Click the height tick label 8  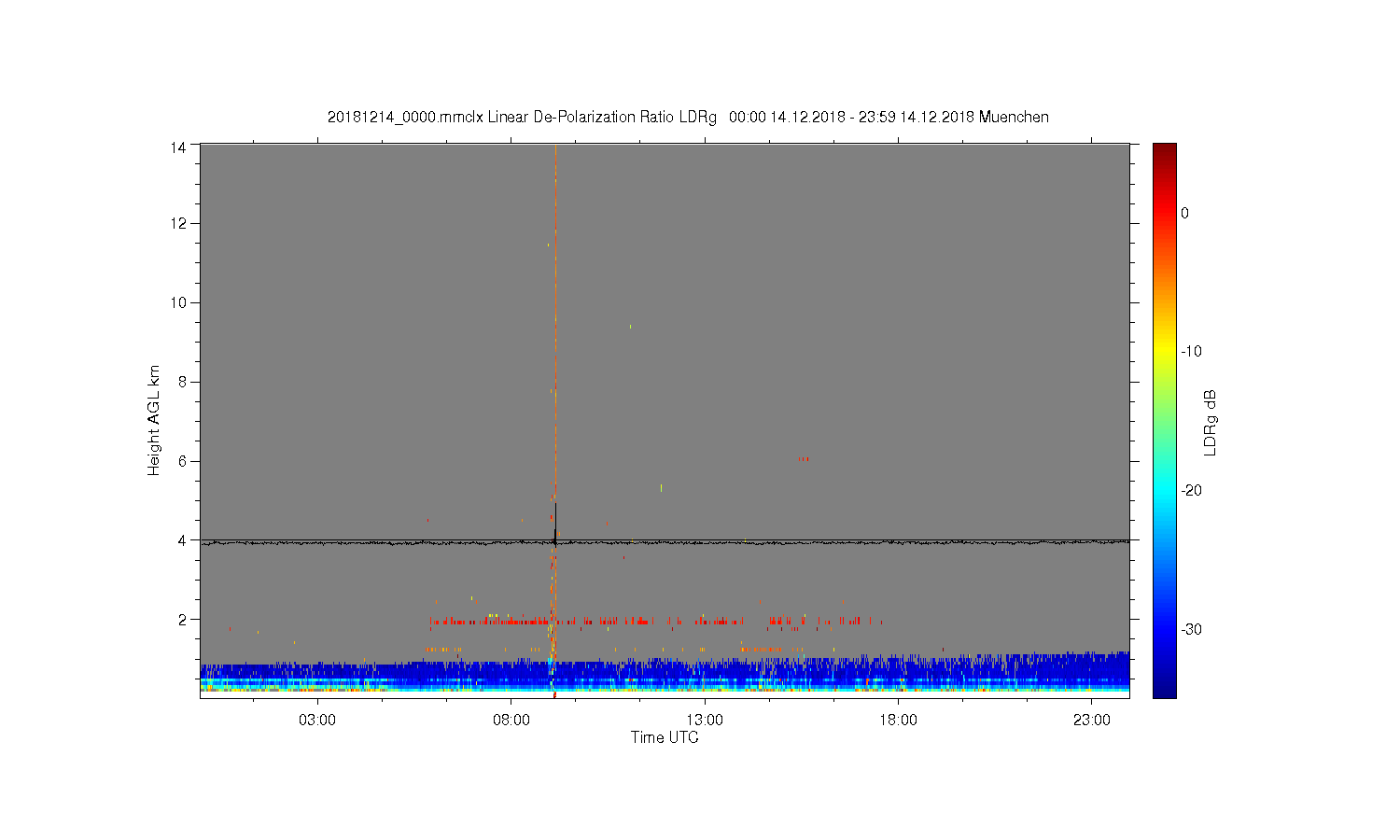183,382
